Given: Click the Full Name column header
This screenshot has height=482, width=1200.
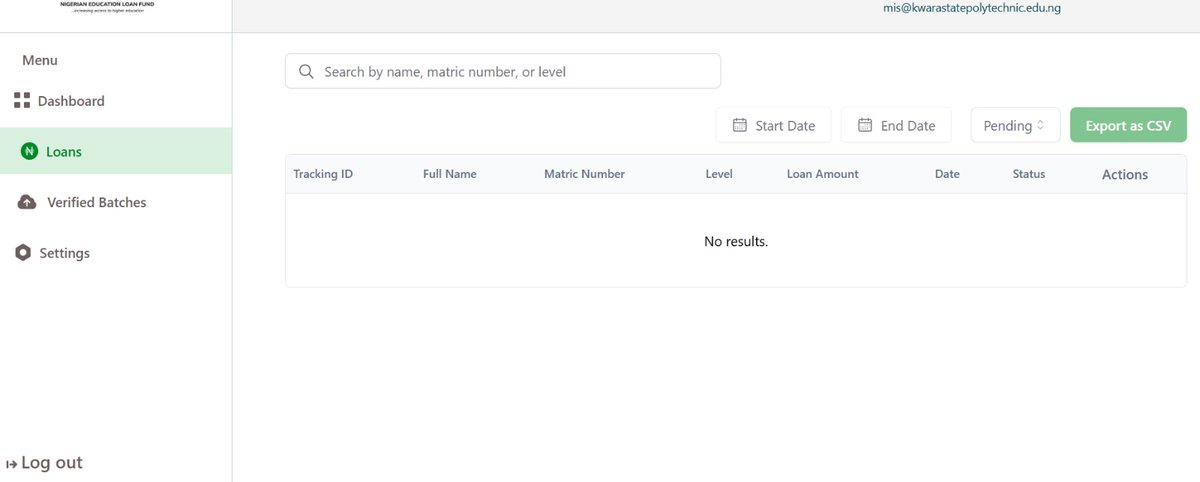Looking at the screenshot, I should coord(450,174).
